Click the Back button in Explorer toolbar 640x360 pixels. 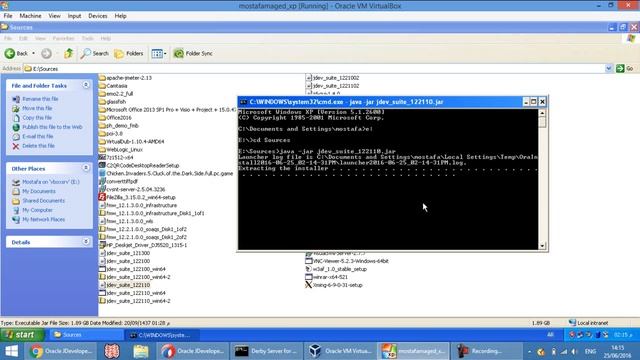(x=16, y=53)
